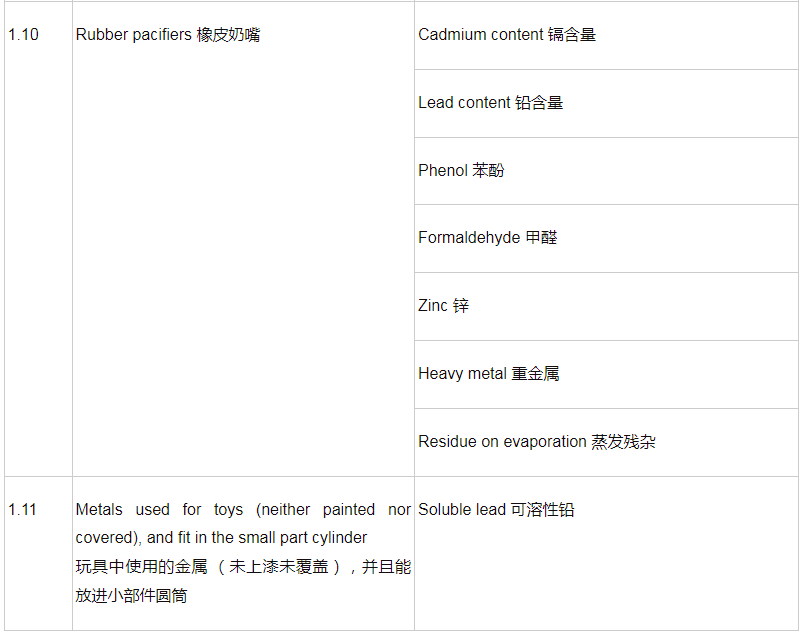Click the Soluble lead cell text
Image resolution: width=802 pixels, height=634 pixels.
[x=462, y=510]
